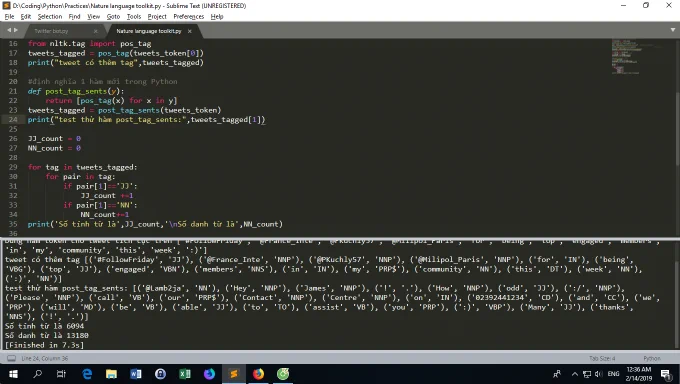This screenshot has height=384, width=680.
Task: Click the 'JJ_count = 0' line
Action: point(54,139)
